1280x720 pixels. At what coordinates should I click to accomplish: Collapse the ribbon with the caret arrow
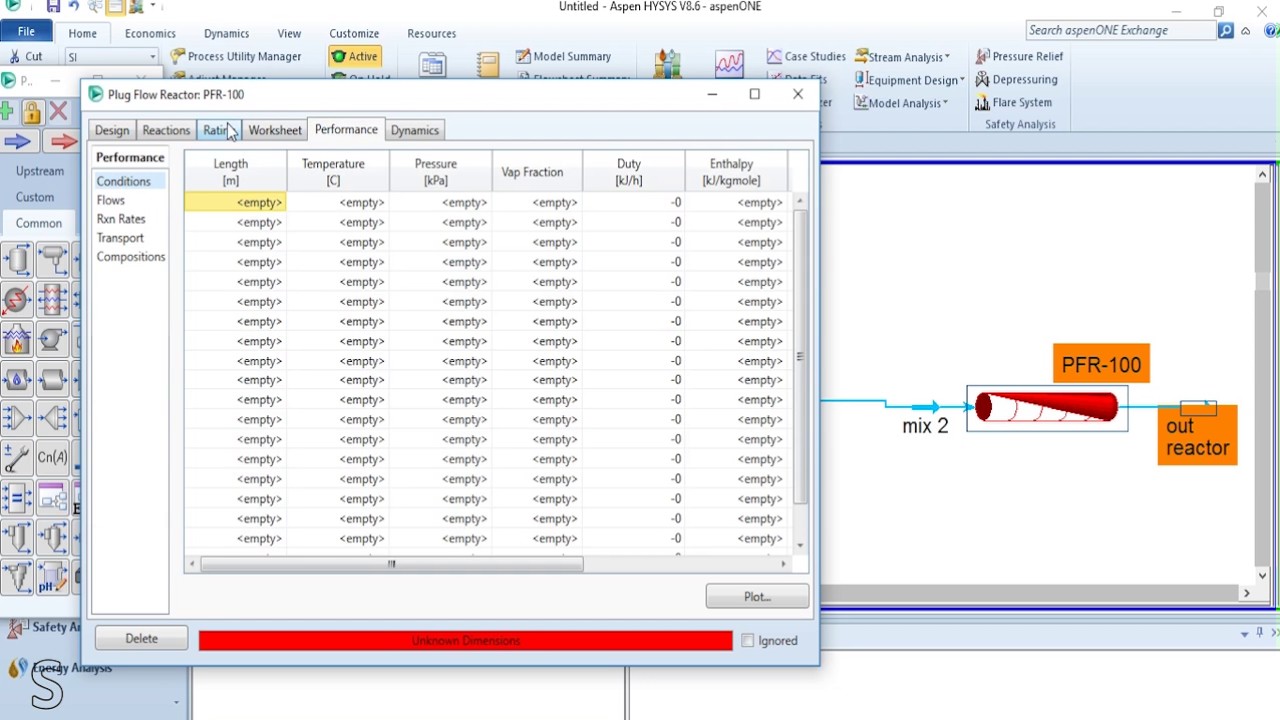click(1245, 31)
